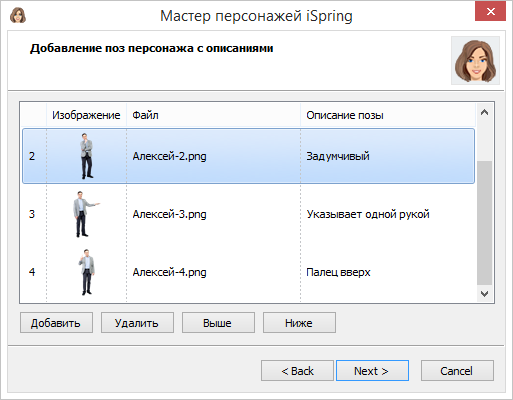Click the scroll down arrow of the list
Image resolution: width=513 pixels, height=400 pixels.
pos(484,294)
